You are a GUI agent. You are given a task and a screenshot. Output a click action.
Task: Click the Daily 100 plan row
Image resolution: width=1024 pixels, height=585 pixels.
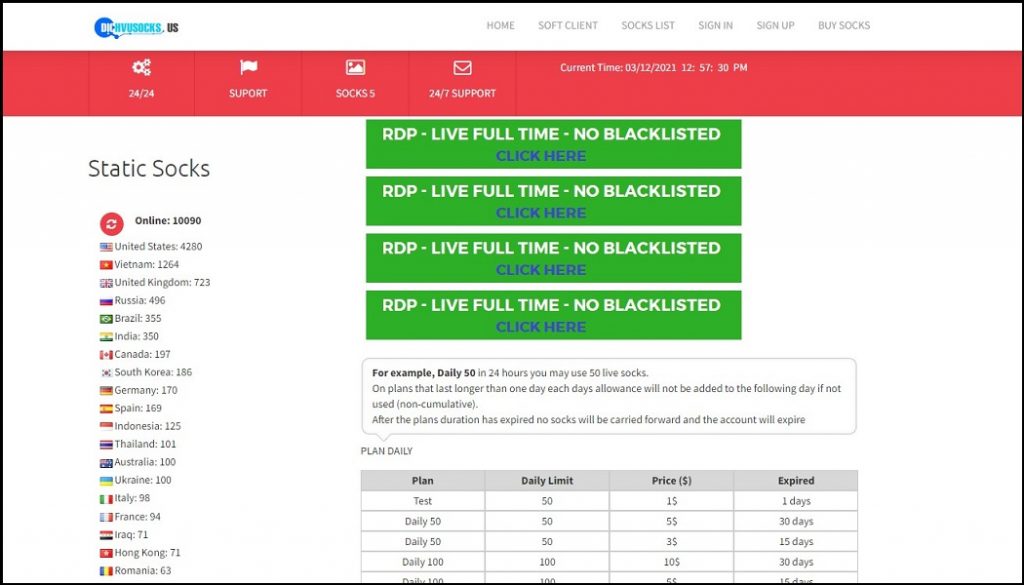click(421, 561)
